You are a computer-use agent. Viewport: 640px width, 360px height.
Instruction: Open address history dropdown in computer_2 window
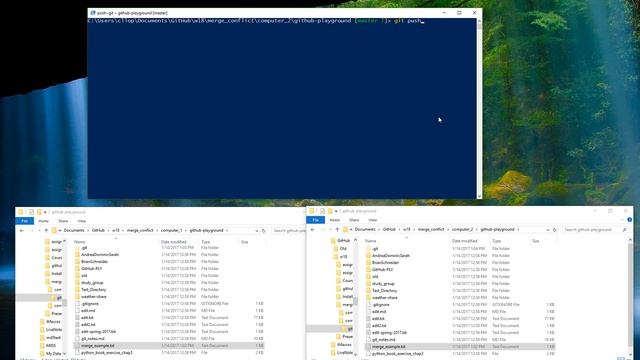[x=547, y=230]
